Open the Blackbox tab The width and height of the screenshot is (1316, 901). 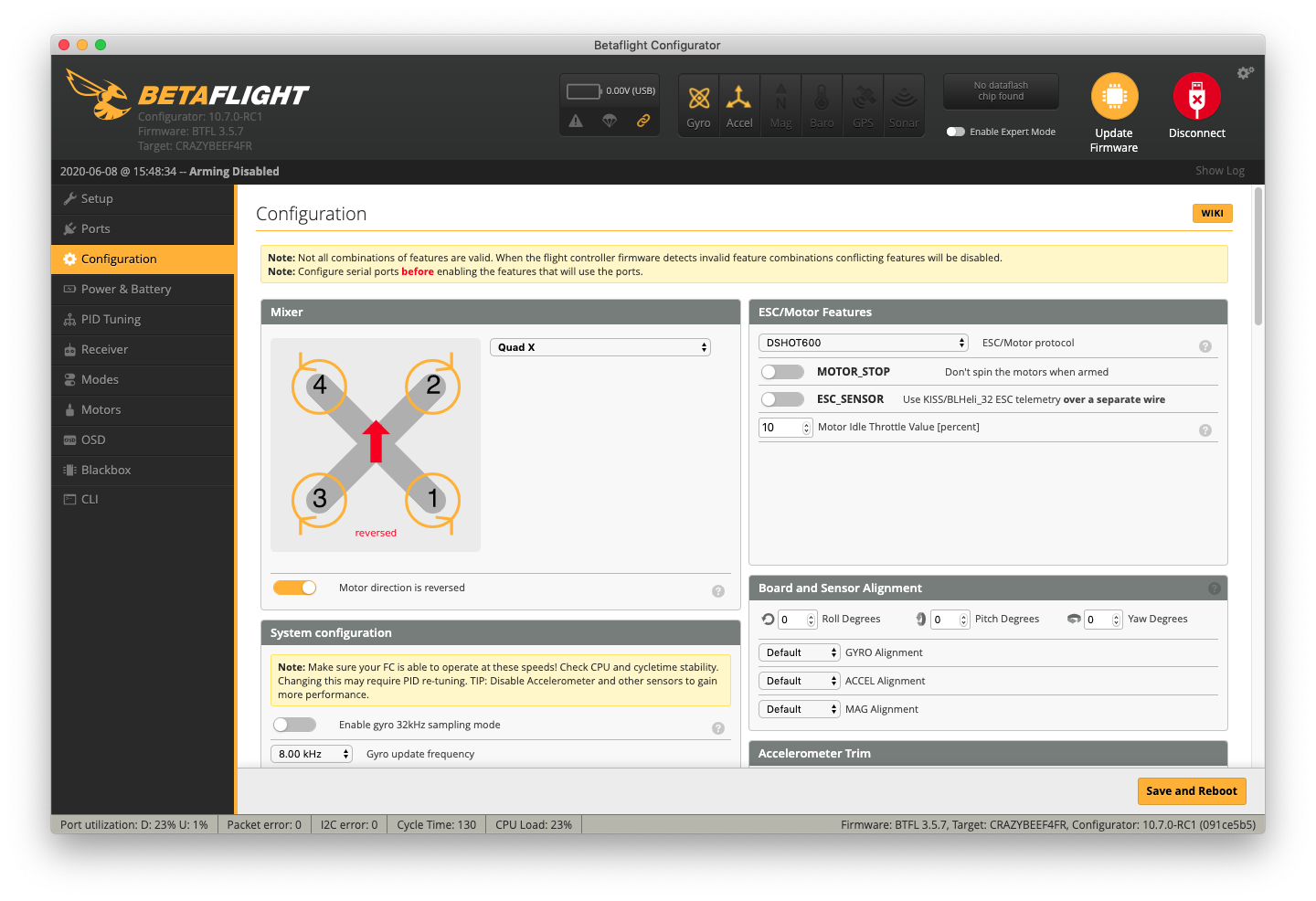click(x=143, y=470)
